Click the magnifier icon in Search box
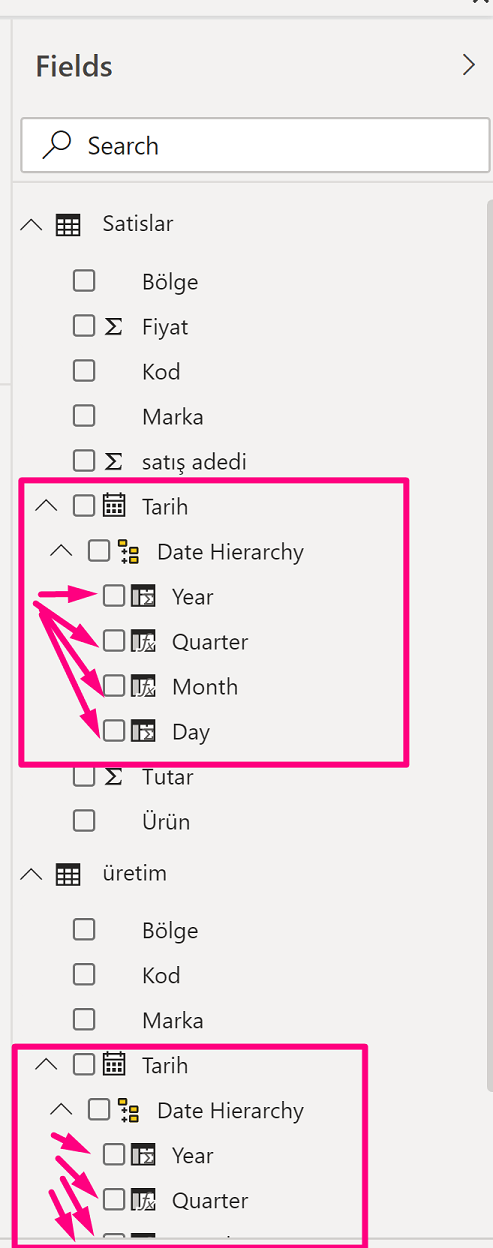The height and width of the screenshot is (1248, 493). 57,146
